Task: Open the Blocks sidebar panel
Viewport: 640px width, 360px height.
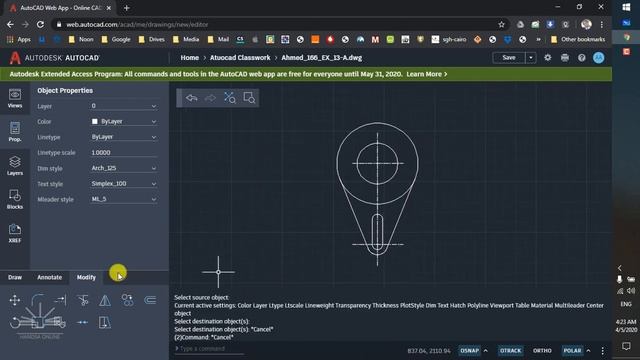Action: [x=15, y=200]
